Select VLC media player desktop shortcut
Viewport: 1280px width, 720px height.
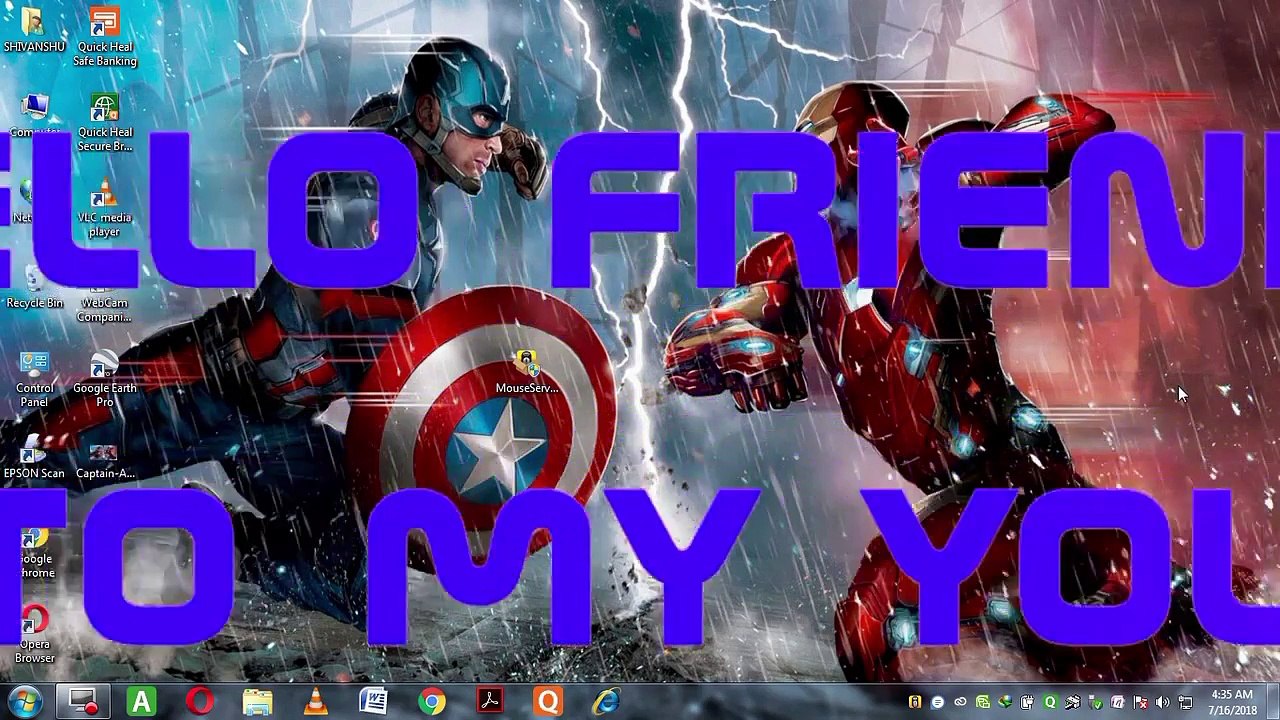click(x=105, y=209)
